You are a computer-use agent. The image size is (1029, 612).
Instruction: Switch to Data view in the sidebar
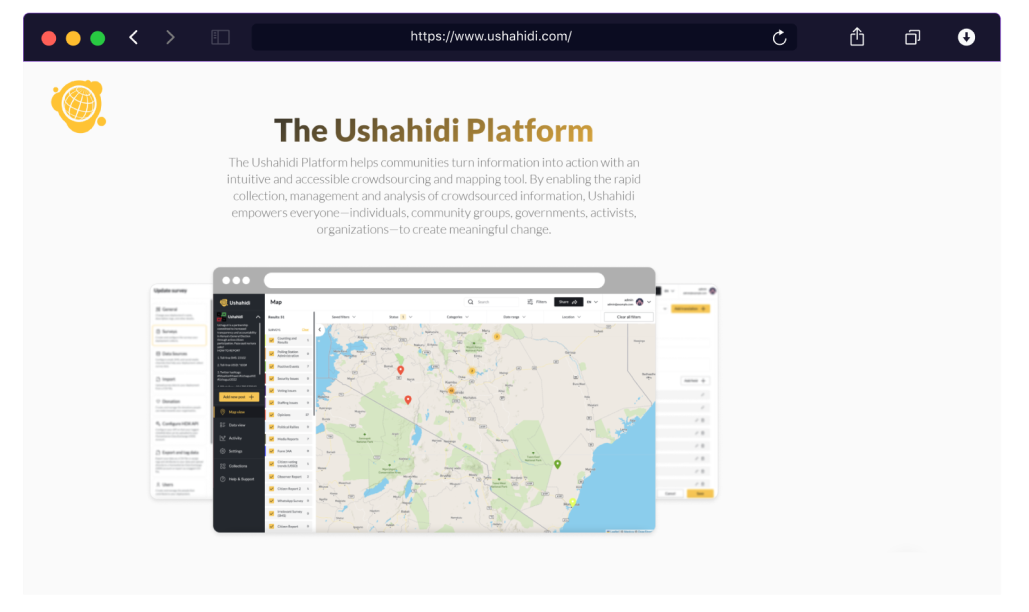238,425
